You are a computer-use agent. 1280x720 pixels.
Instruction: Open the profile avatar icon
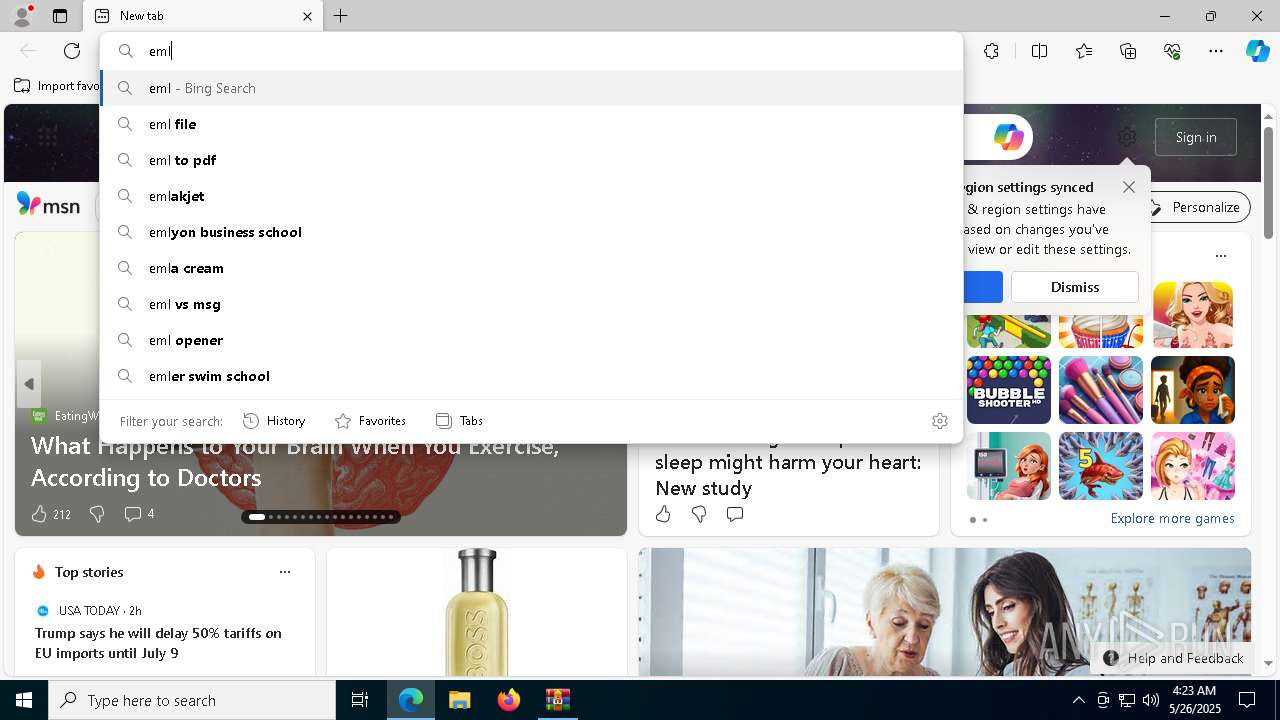(x=22, y=16)
